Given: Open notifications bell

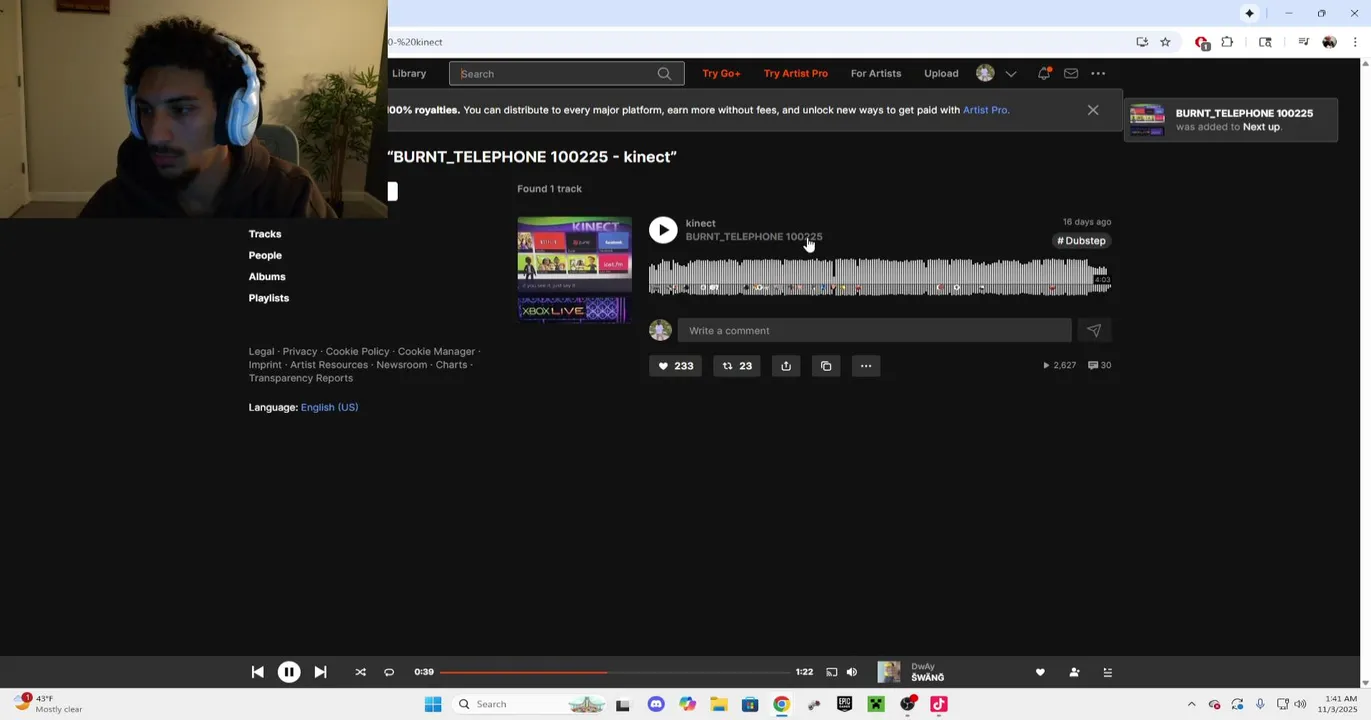Looking at the screenshot, I should pos(1044,73).
